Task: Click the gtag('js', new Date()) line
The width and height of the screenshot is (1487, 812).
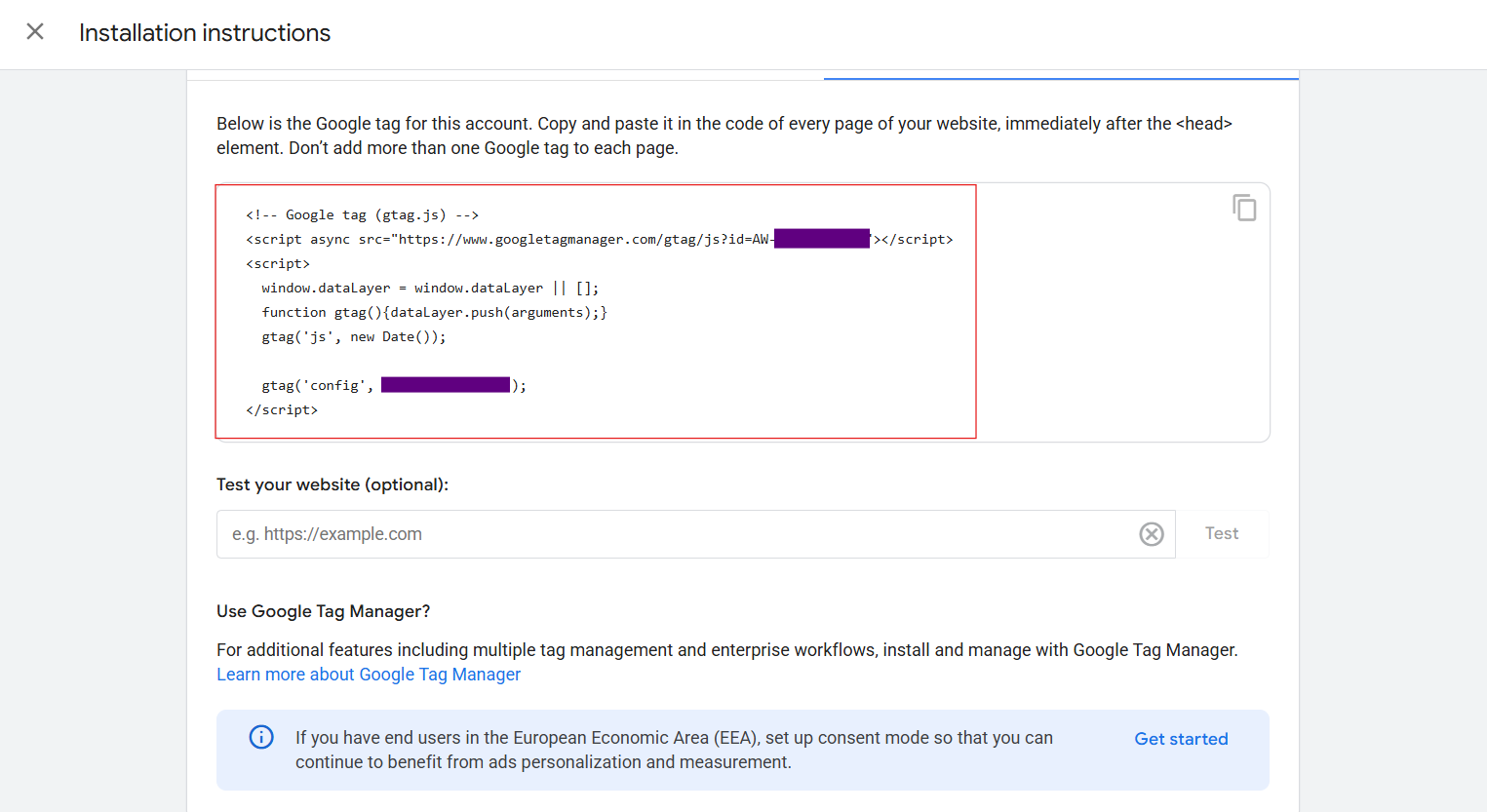Action: (x=353, y=337)
